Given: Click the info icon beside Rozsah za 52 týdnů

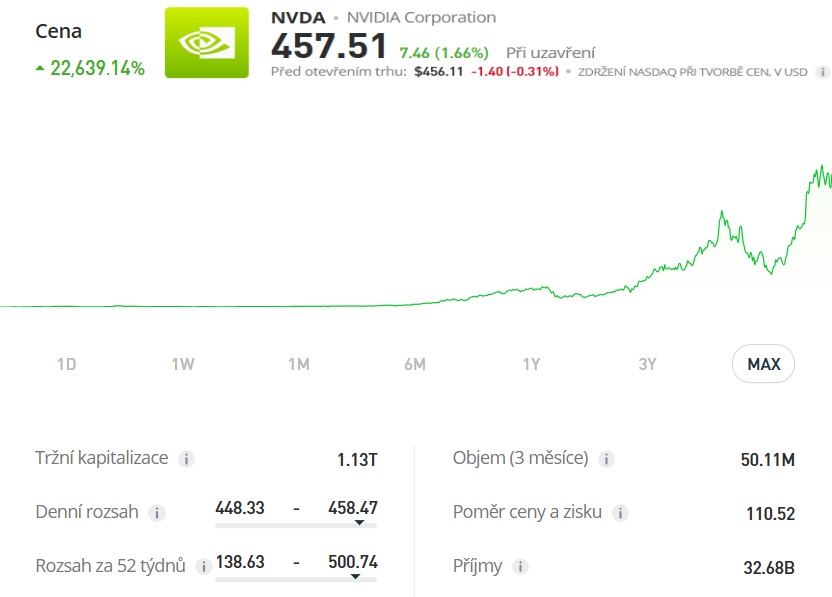Looking at the screenshot, I should (x=204, y=565).
